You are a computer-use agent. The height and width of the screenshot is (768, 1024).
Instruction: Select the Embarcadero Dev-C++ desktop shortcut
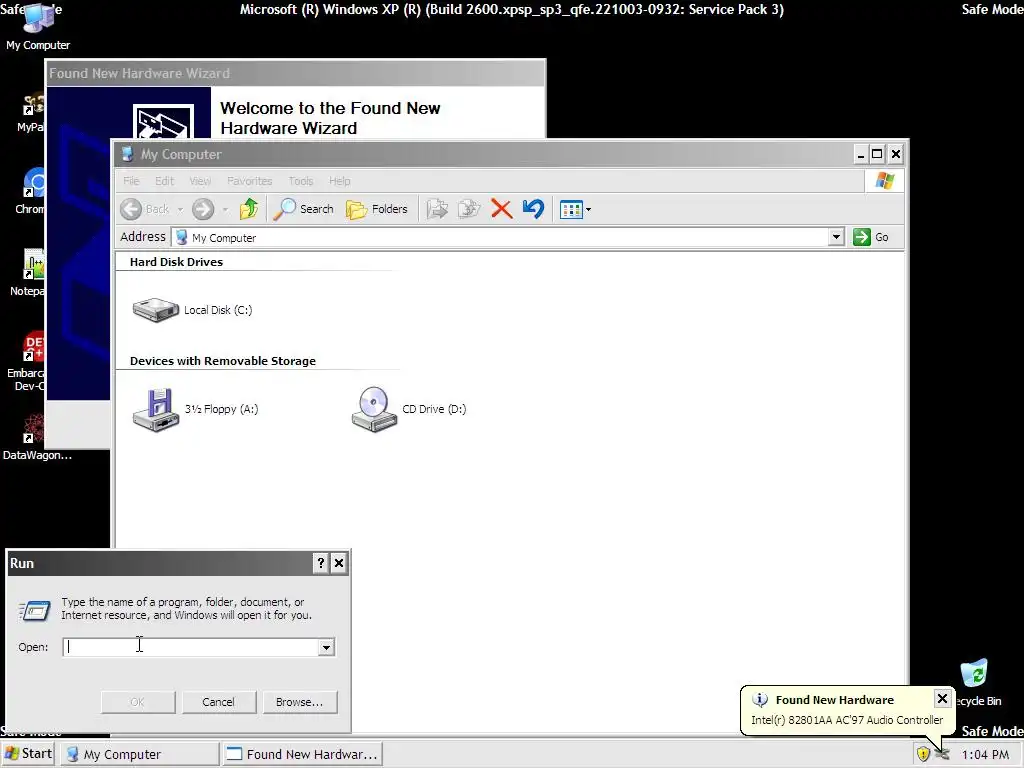click(27, 360)
